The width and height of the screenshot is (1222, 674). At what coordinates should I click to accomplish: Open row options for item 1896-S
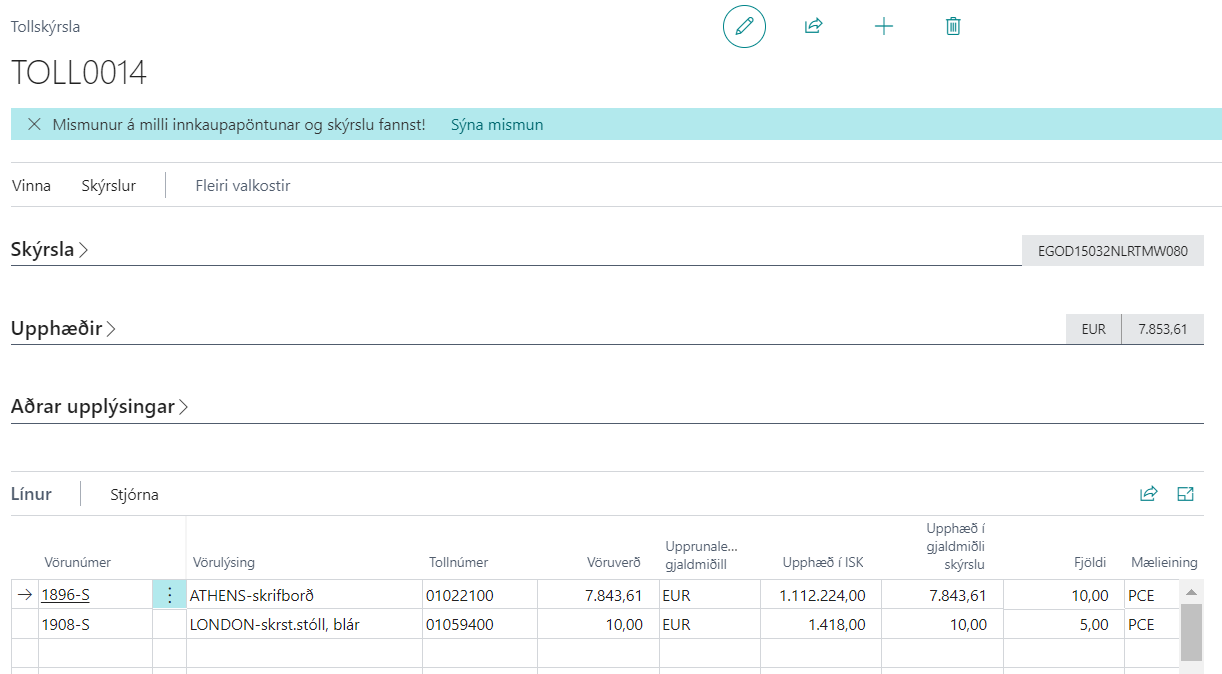tap(169, 596)
